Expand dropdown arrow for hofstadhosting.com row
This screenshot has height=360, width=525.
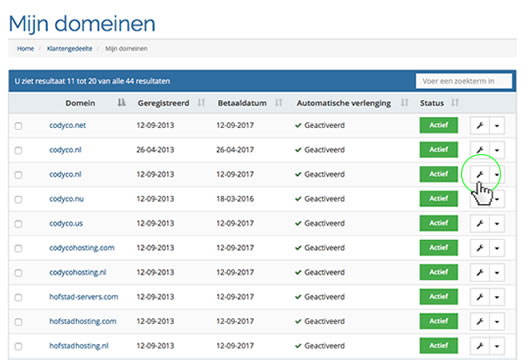click(497, 321)
